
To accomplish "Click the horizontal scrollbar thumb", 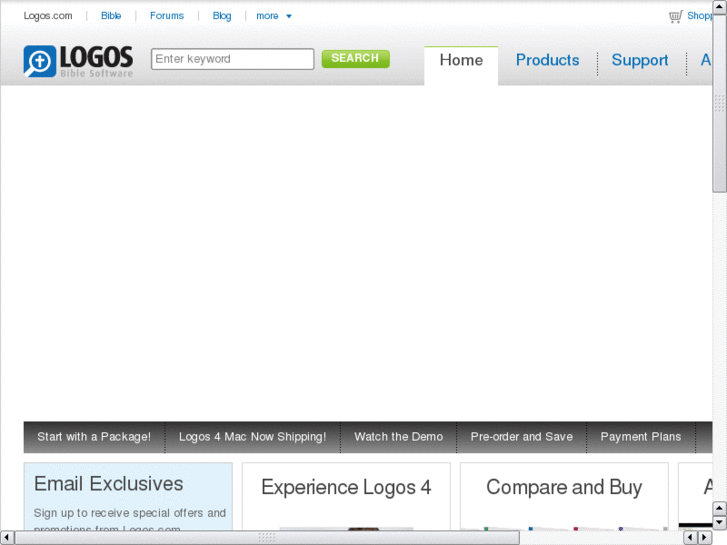I will 267,538.
